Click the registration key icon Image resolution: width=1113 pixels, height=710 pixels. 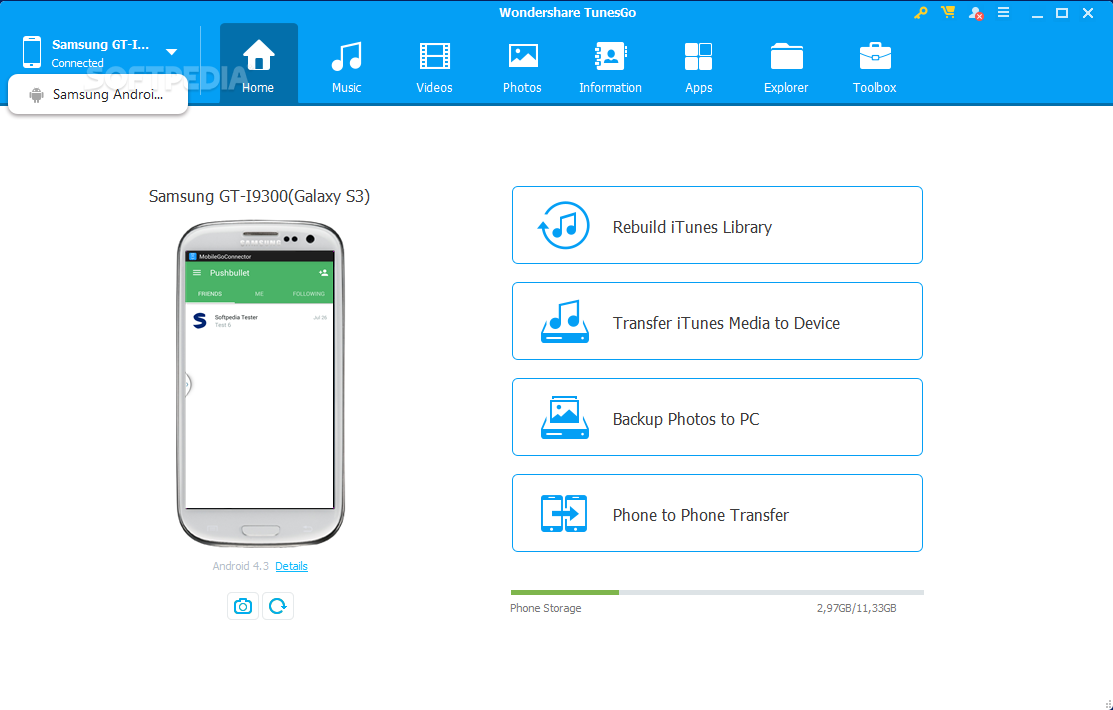(921, 13)
